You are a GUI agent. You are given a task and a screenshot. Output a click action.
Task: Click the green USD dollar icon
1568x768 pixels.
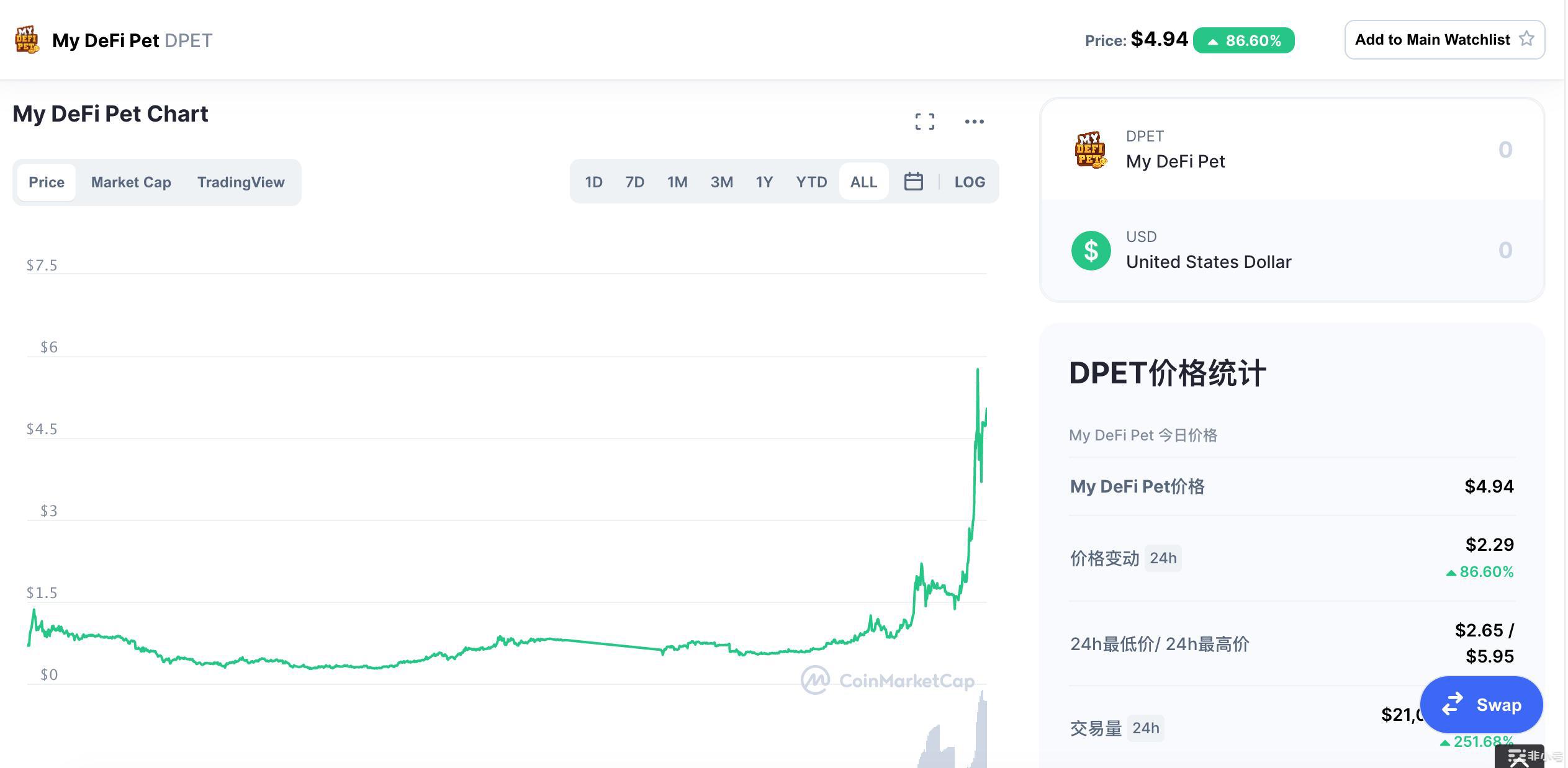coord(1091,251)
